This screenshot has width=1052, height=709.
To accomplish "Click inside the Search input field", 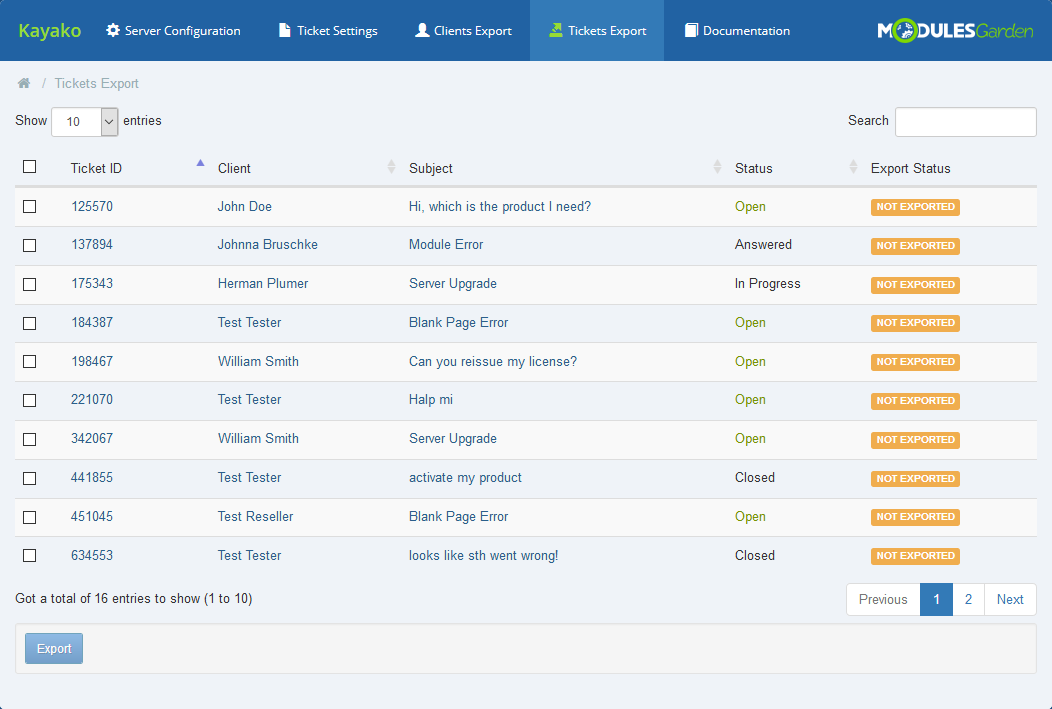I will [x=965, y=121].
